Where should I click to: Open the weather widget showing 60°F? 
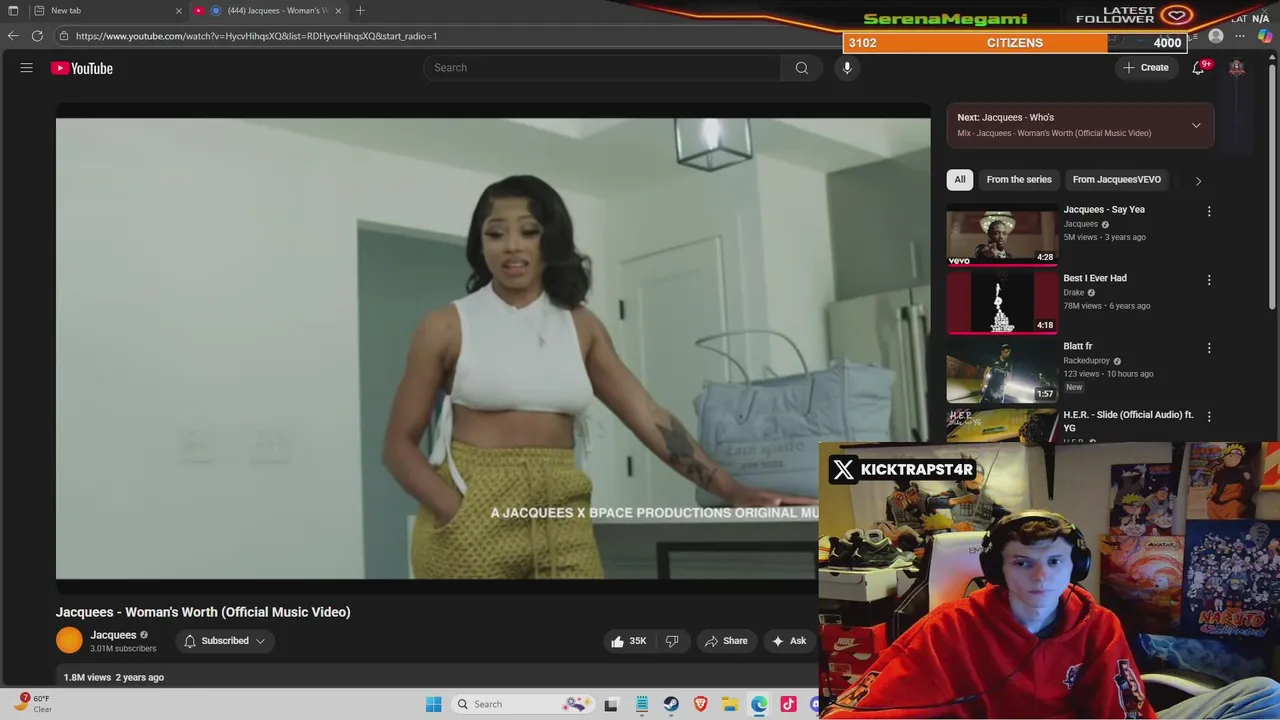coord(32,703)
